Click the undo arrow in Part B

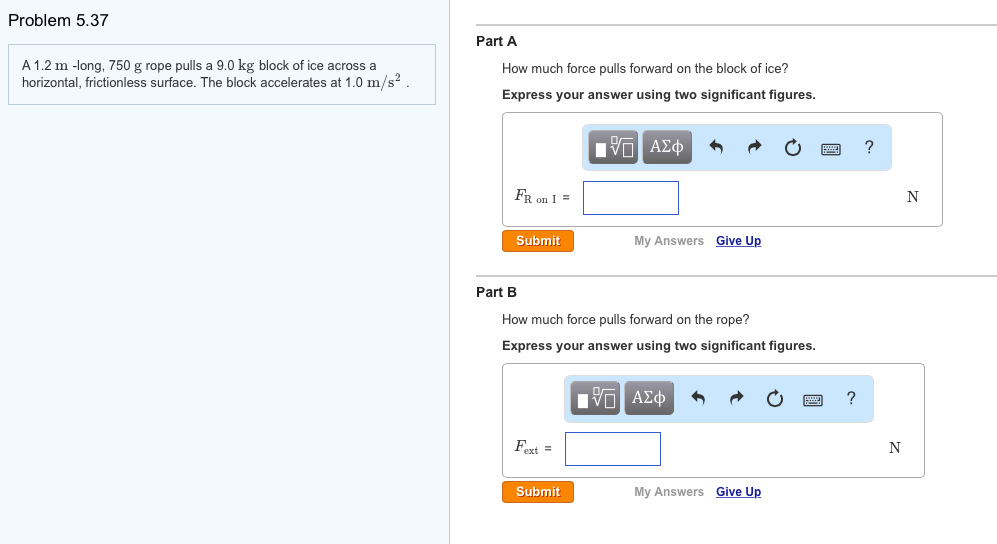698,399
